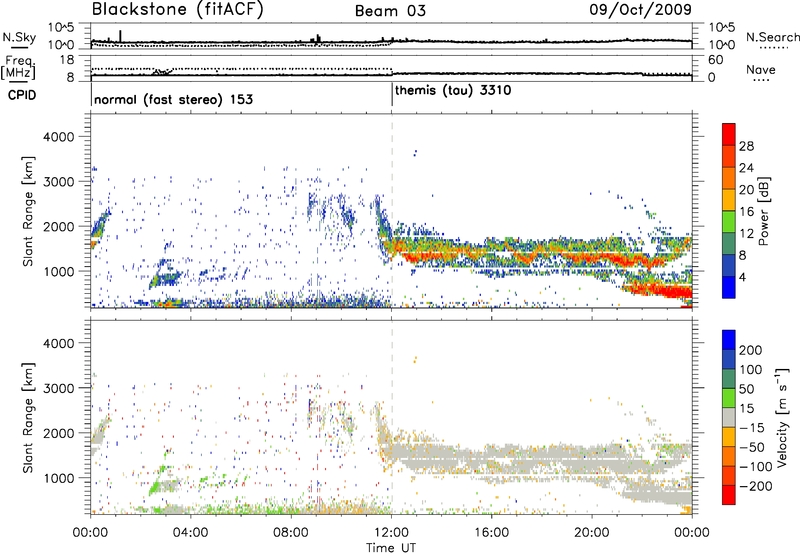Click the '4000' tick on power panel
The image size is (800, 554).
coord(59,137)
